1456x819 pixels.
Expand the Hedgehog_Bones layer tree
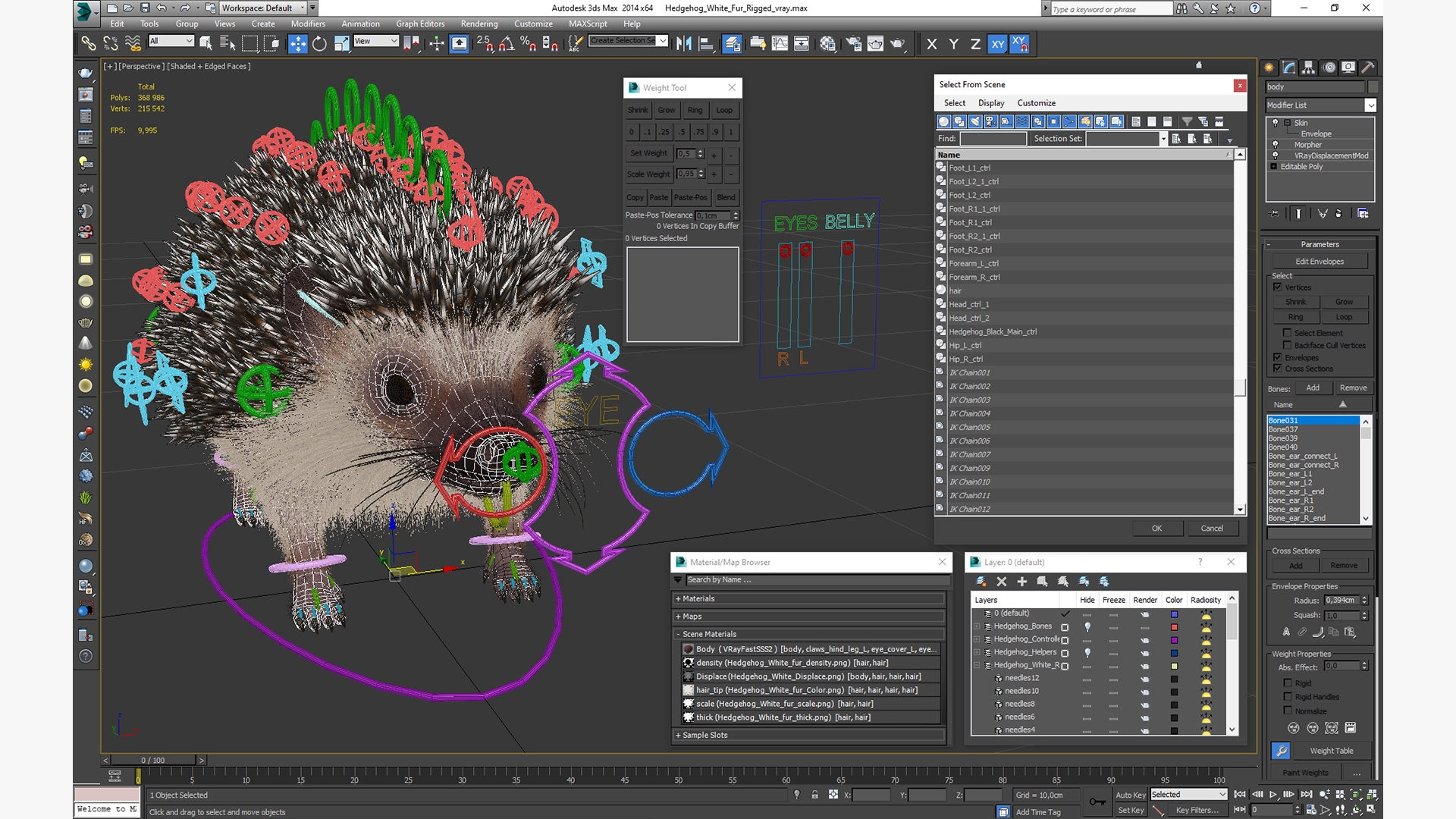(977, 626)
